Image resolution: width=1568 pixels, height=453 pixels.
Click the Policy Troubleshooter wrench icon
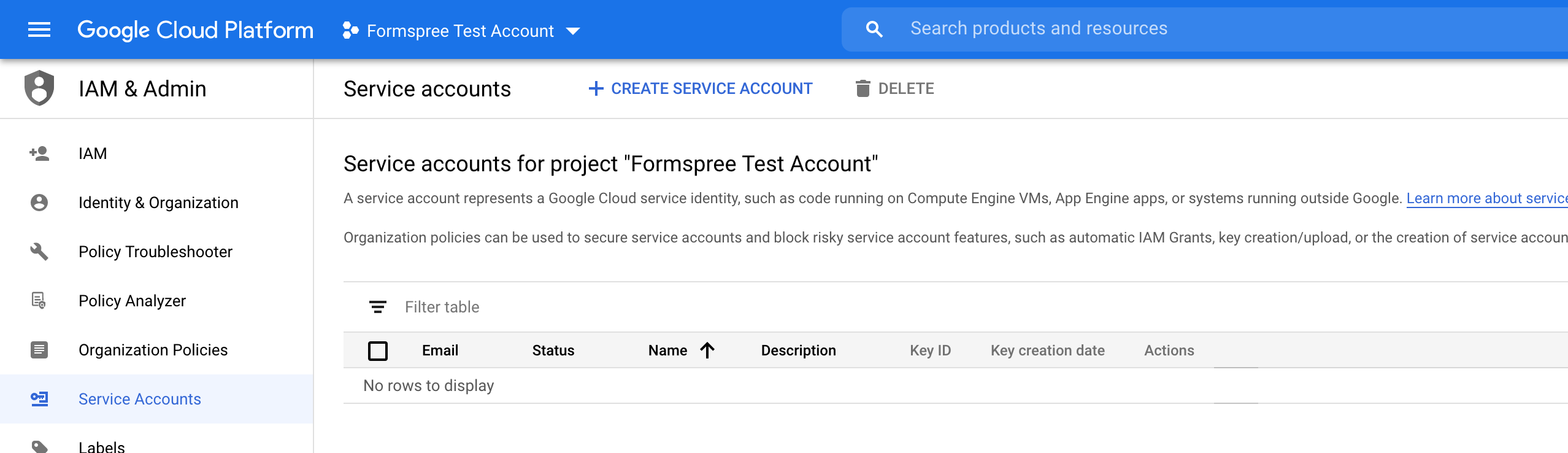tap(39, 252)
